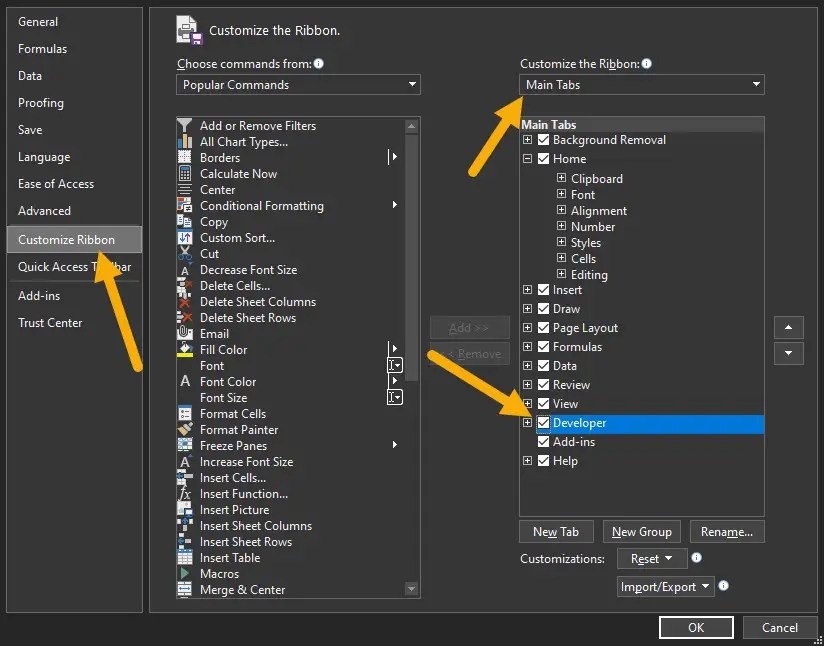Click the Add or Remove Filters funnel icon
This screenshot has width=824, height=646.
[185, 126]
